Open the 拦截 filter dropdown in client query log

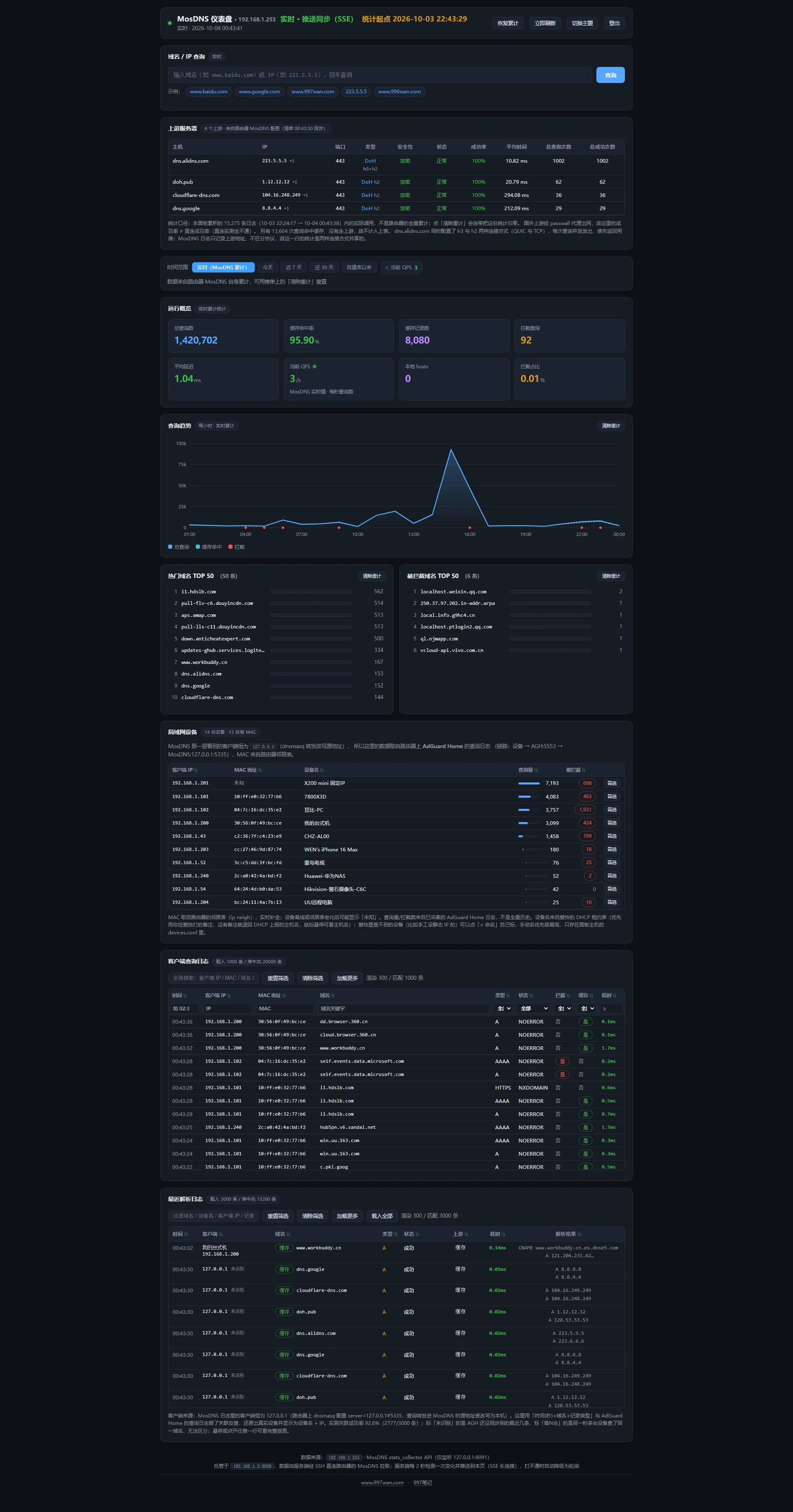click(564, 1008)
